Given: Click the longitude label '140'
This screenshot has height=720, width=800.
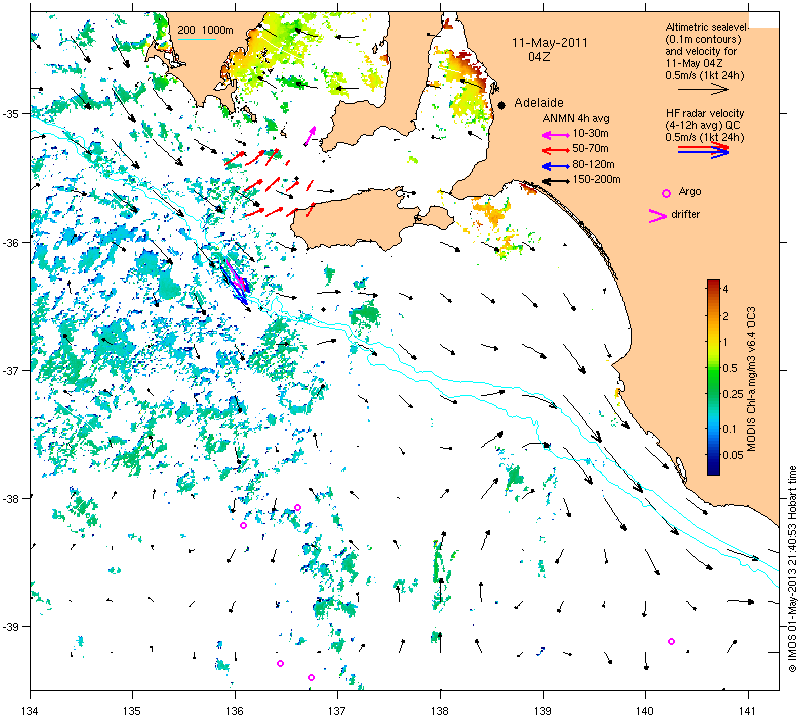Looking at the screenshot, I should click(x=645, y=710).
